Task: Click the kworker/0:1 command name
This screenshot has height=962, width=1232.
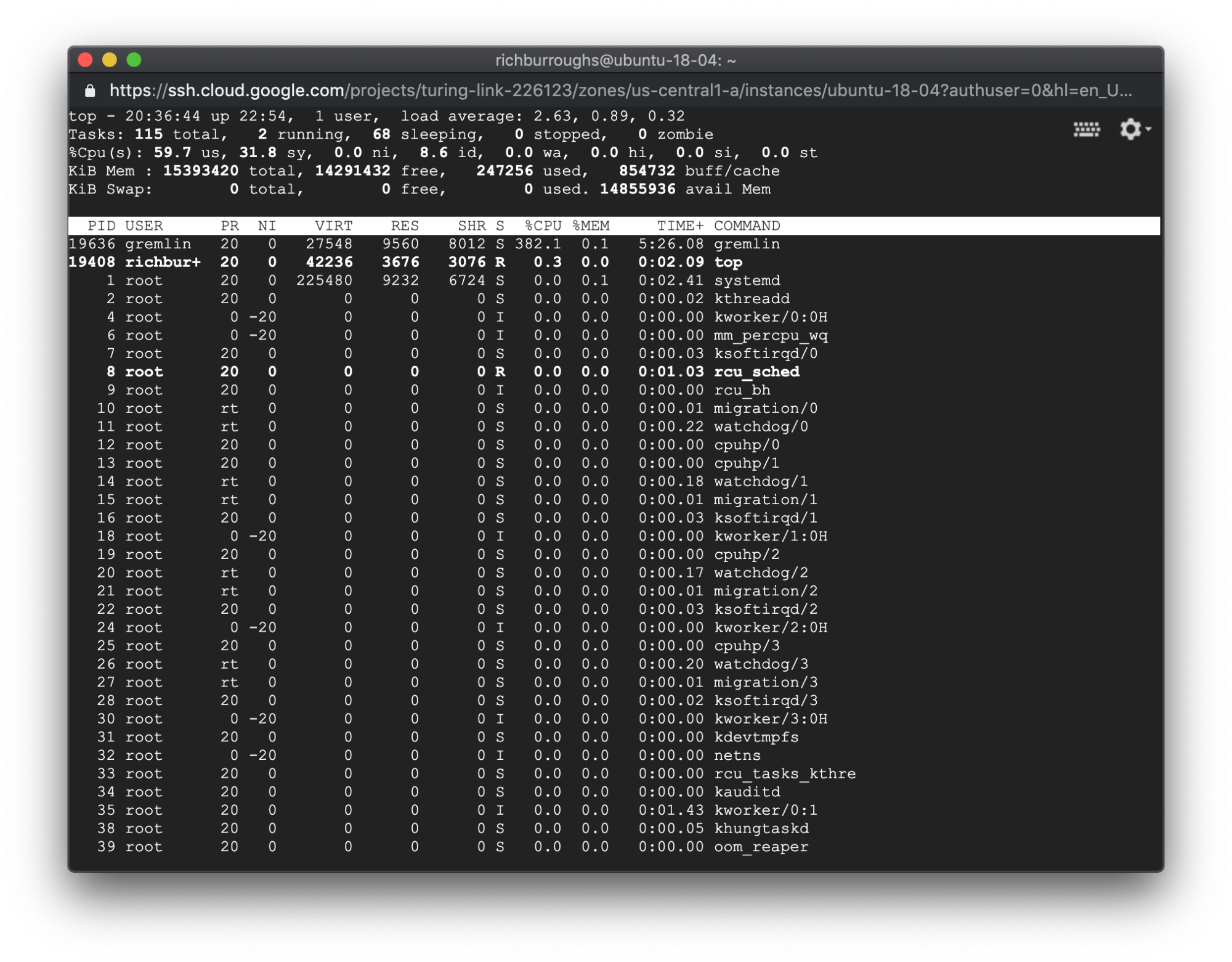Action: coord(766,810)
